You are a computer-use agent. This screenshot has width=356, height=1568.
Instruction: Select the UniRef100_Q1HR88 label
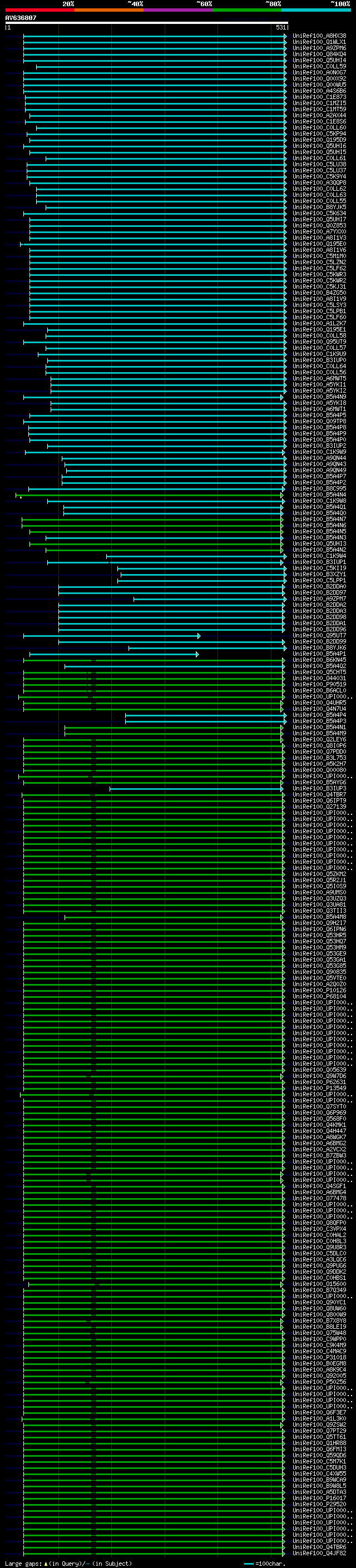[319, 1444]
